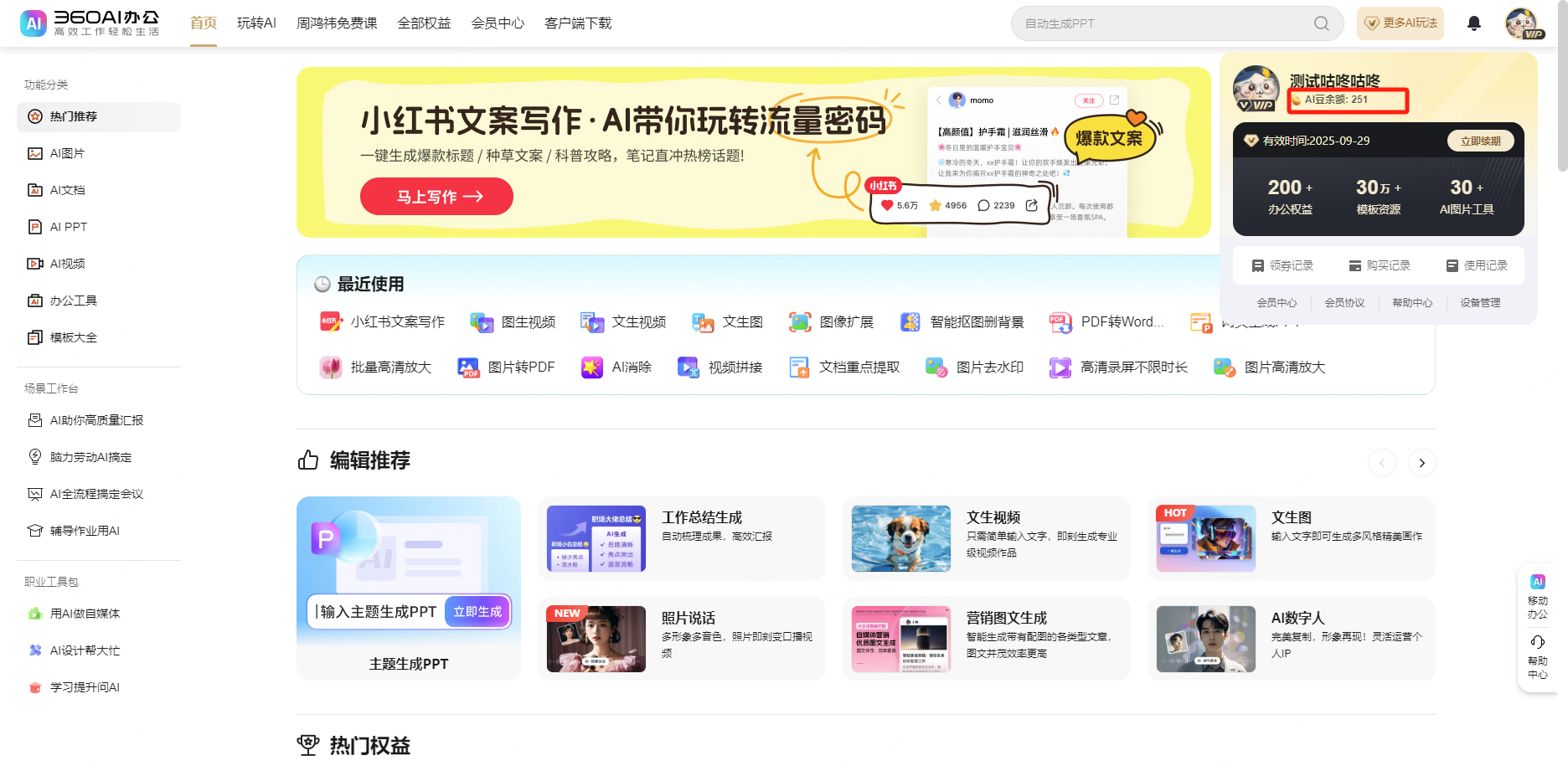Open 设备管理 link
This screenshot has height=776, width=1568.
[x=1480, y=303]
